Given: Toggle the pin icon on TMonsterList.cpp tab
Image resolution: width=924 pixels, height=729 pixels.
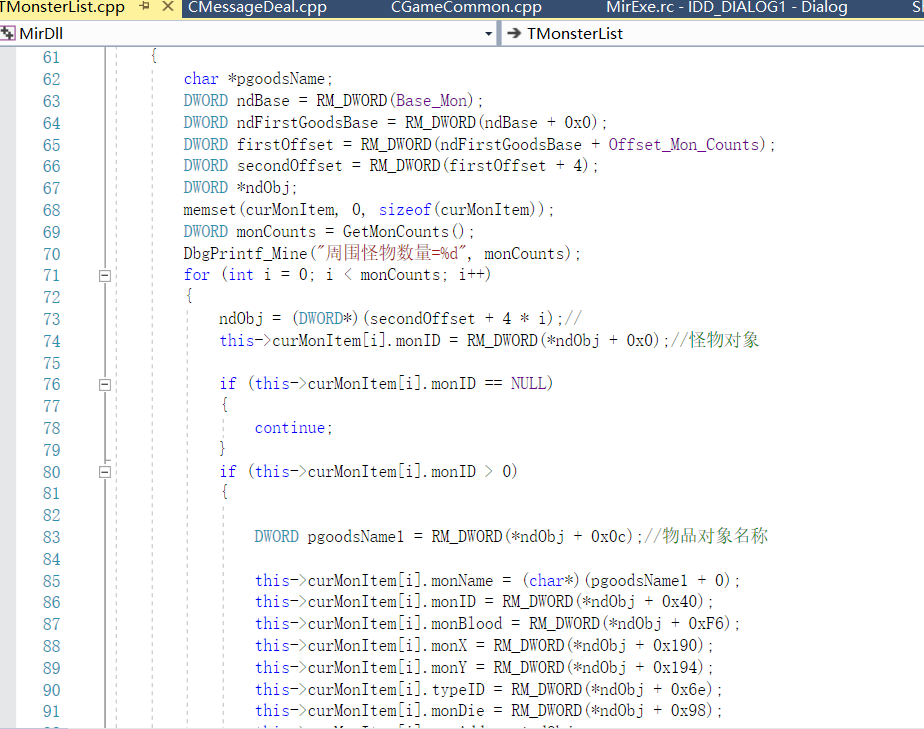Looking at the screenshot, I should (145, 8).
